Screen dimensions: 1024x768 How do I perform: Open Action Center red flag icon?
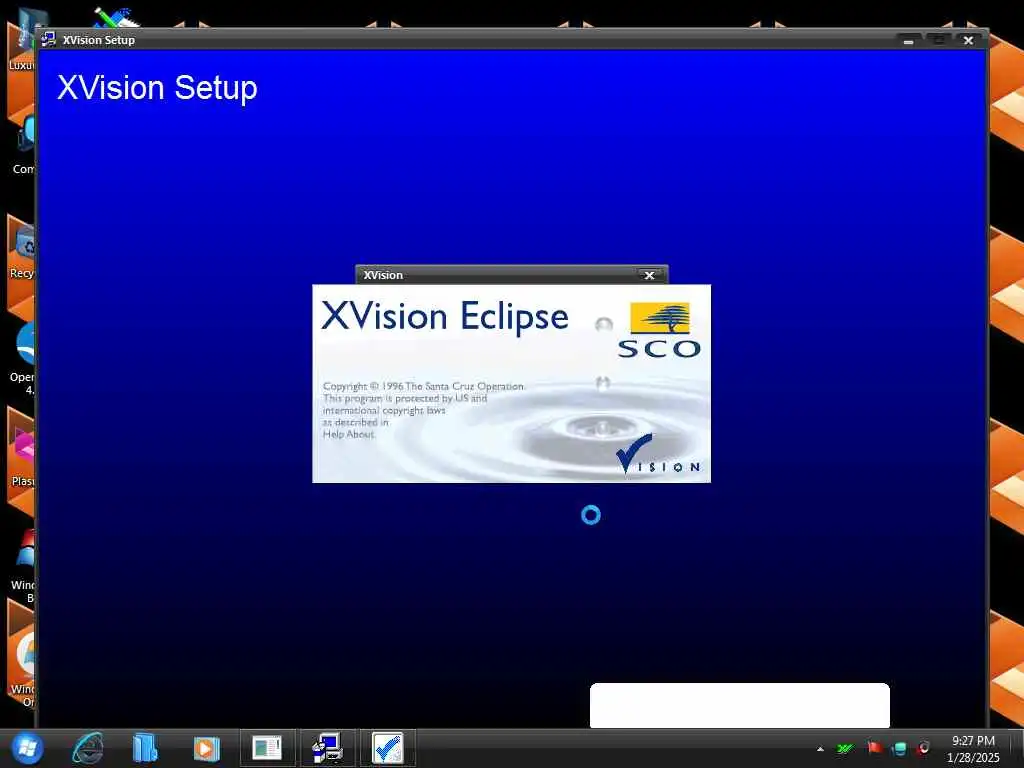874,748
